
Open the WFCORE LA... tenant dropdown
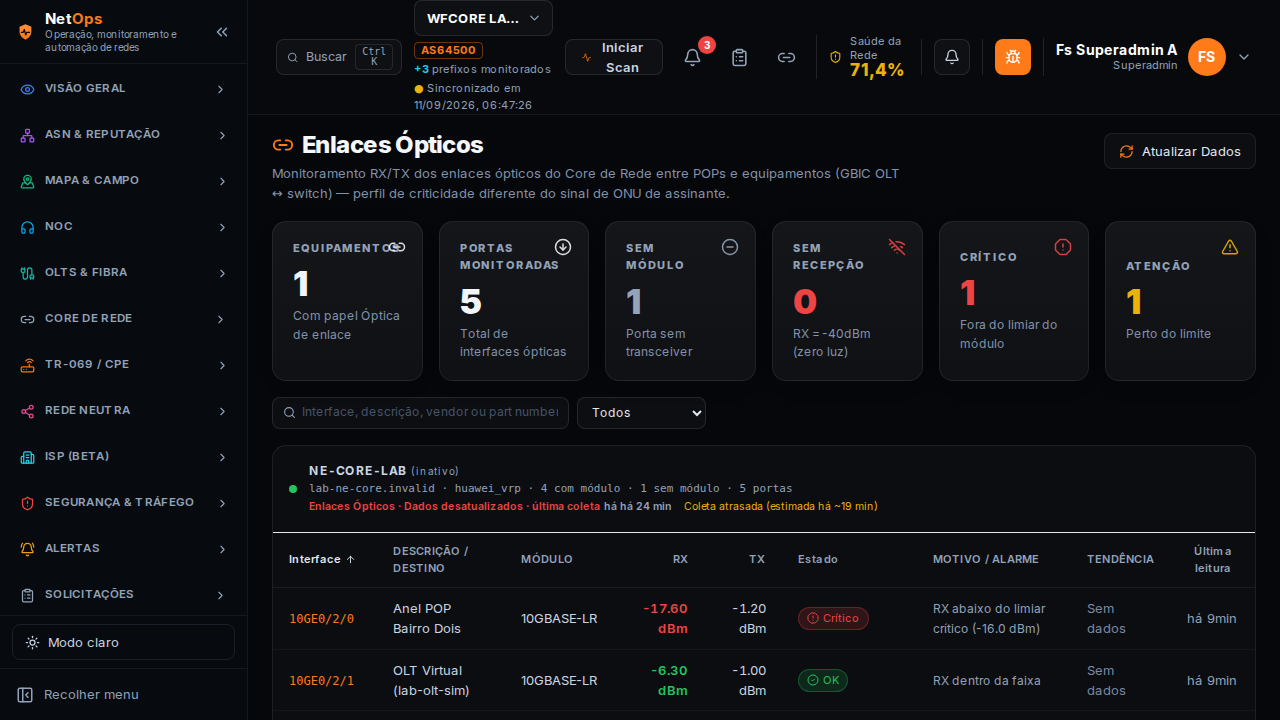(x=483, y=18)
